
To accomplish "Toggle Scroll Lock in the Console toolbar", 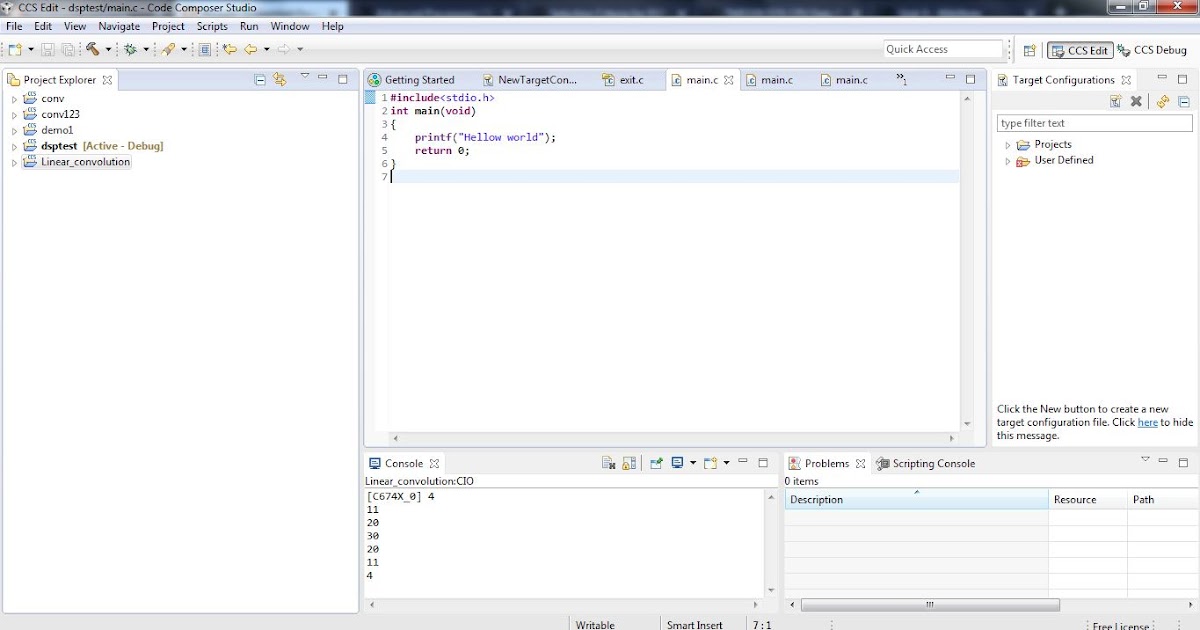I will point(629,463).
